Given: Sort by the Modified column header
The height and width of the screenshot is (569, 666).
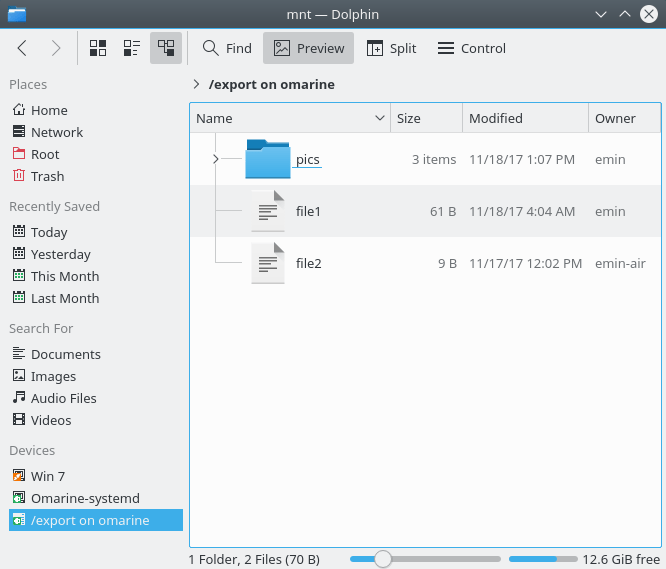Looking at the screenshot, I should coord(496,118).
